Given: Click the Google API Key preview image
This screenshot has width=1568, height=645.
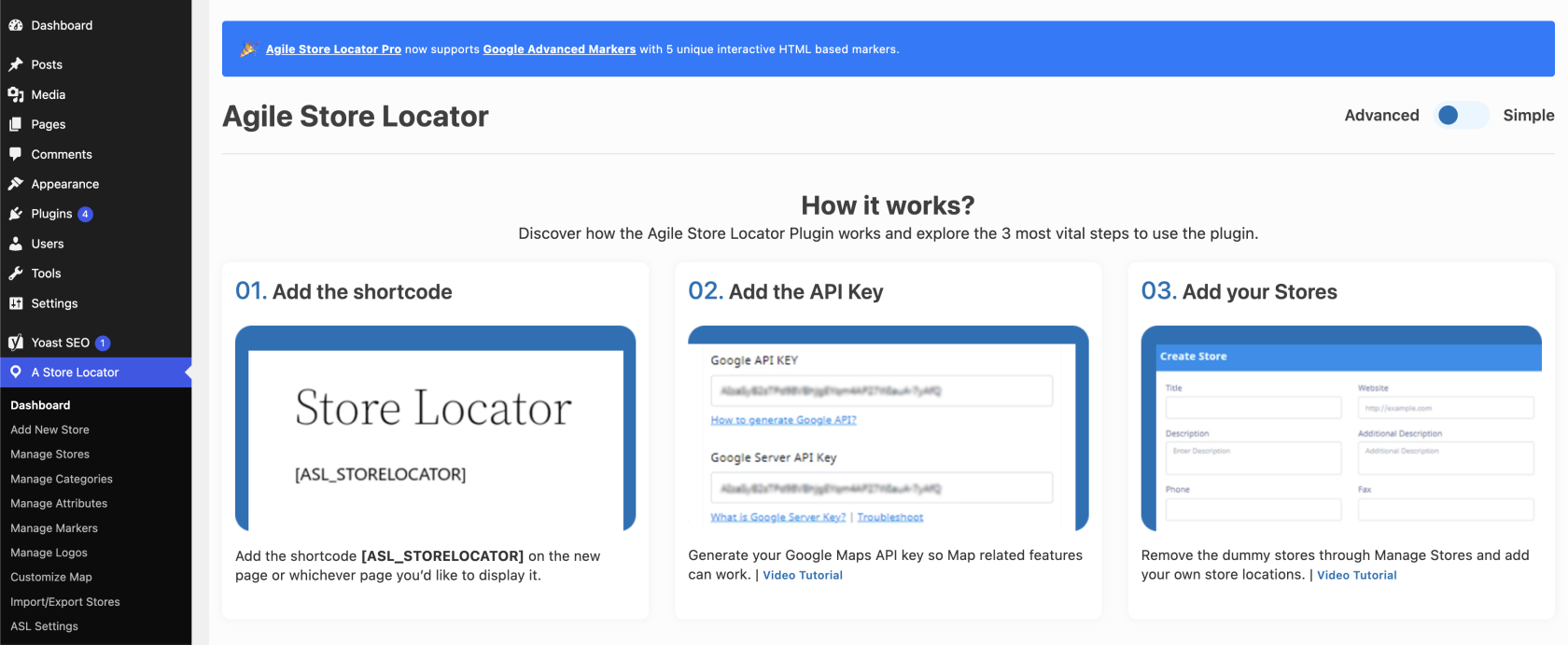Looking at the screenshot, I should pyautogui.click(x=889, y=428).
